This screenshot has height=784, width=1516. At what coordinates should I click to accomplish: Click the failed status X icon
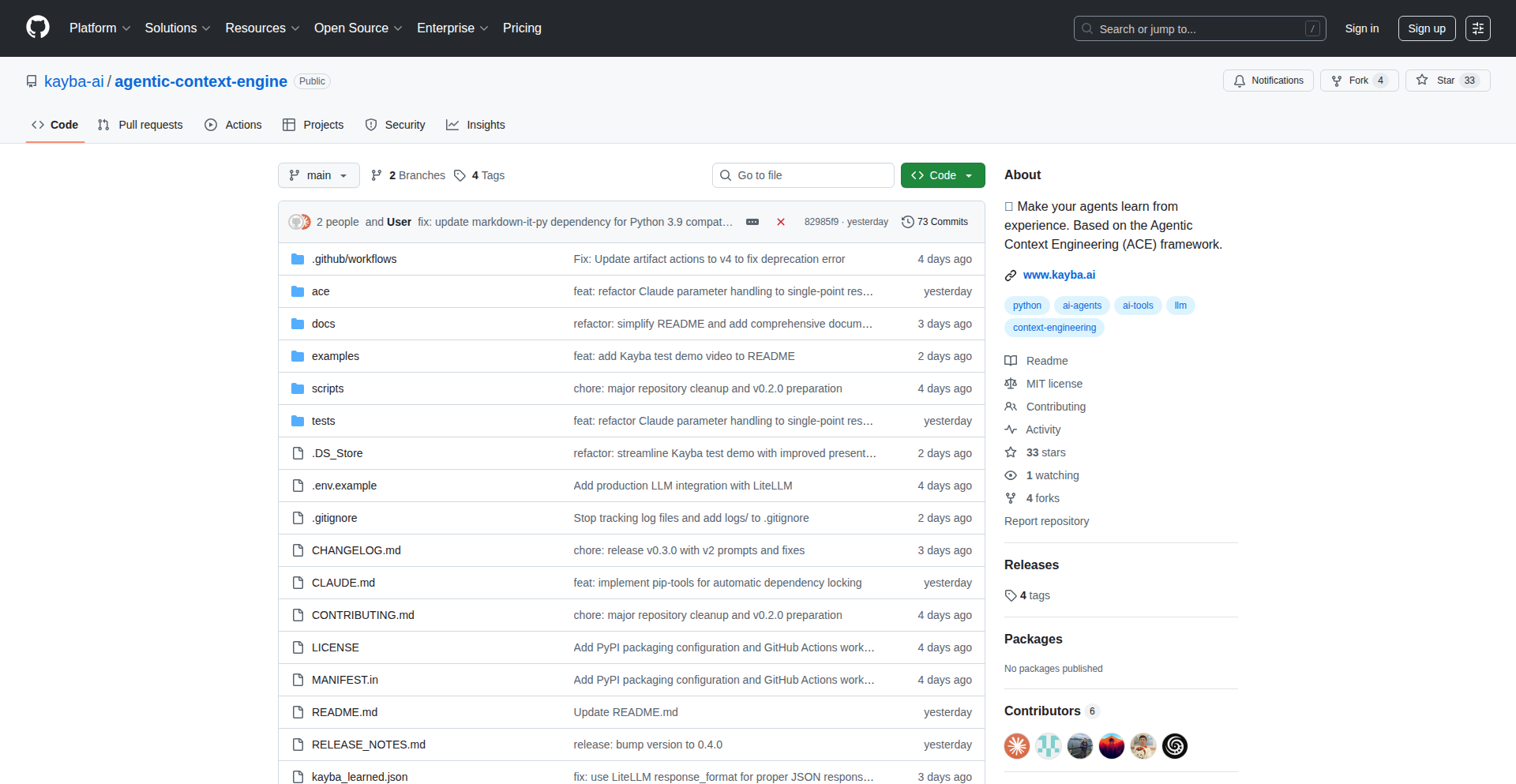[781, 222]
